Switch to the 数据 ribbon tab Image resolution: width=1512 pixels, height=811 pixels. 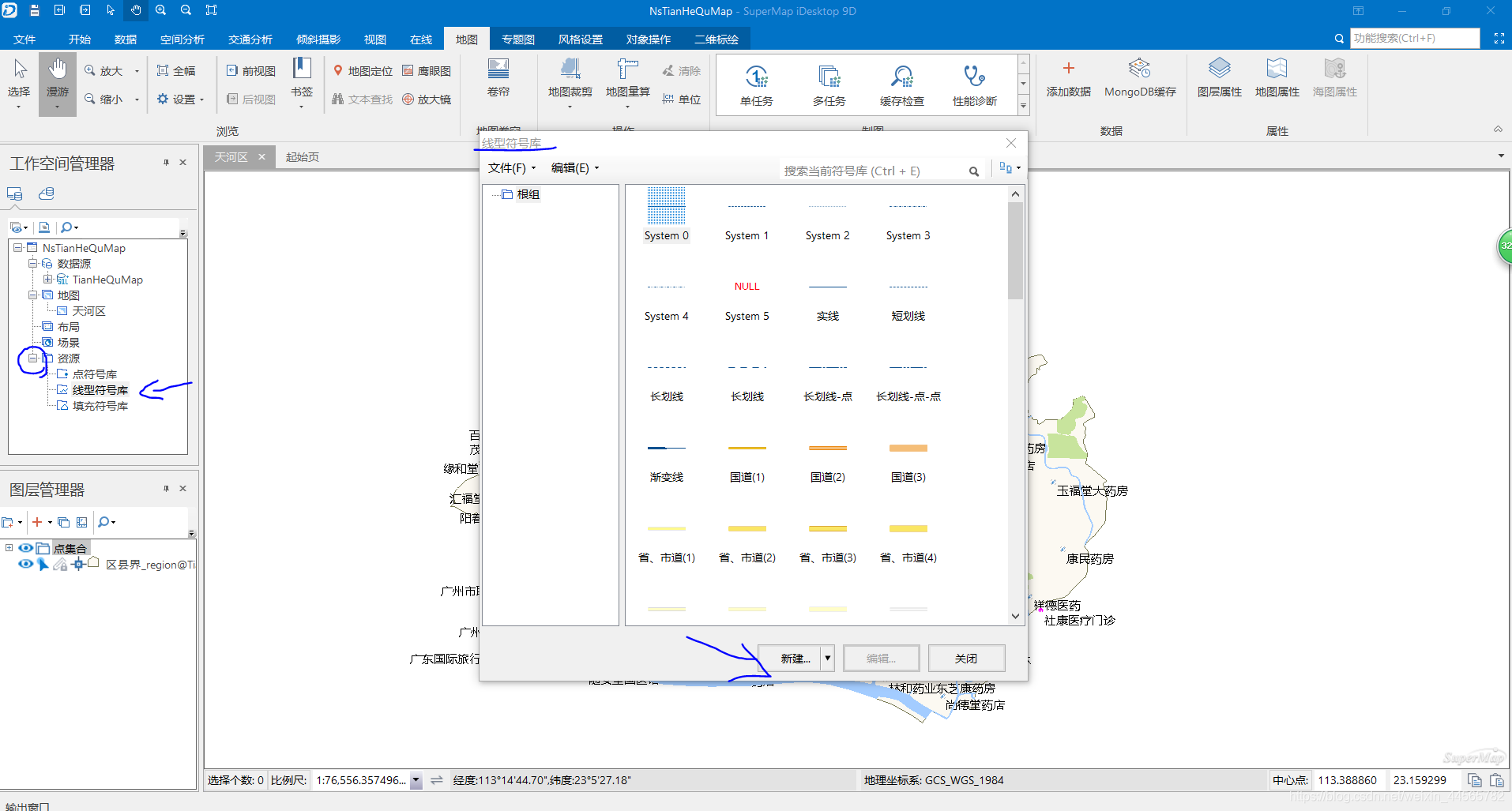click(126, 39)
